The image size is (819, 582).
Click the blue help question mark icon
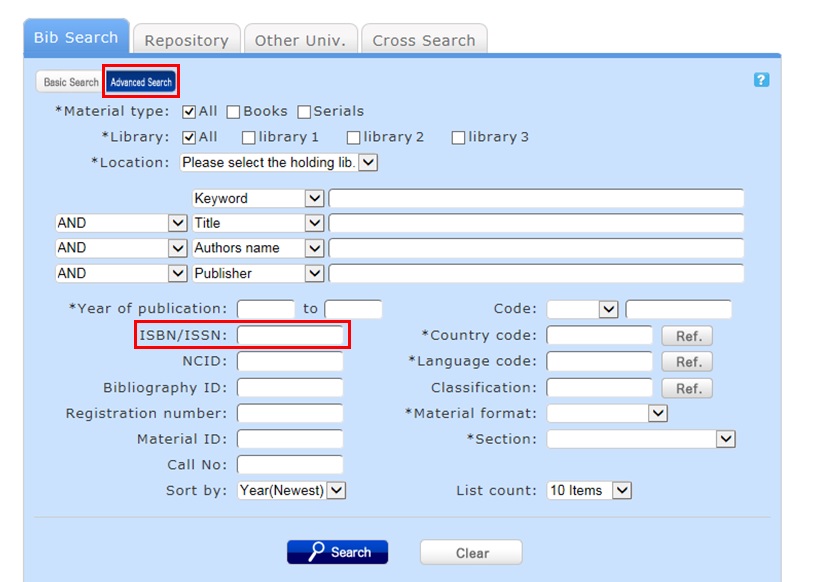pos(761,80)
